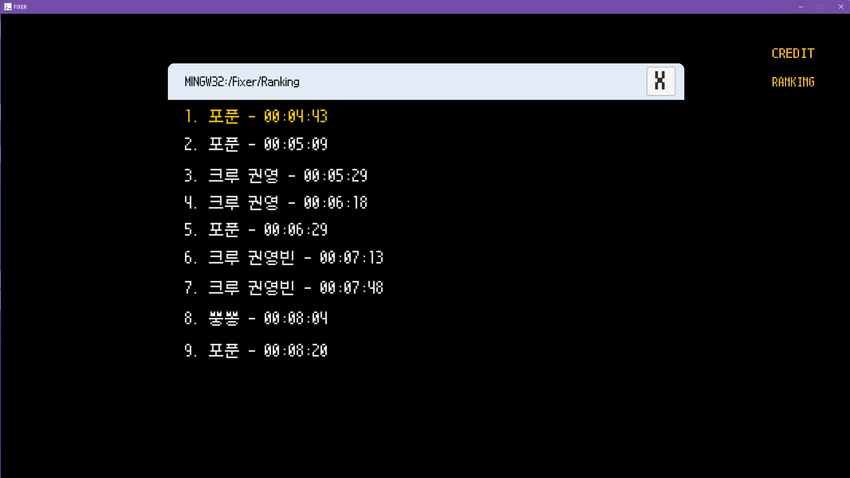Click the MINGW32:/Fixer/Ranking path title
Screen dimensions: 850x478
242,82
